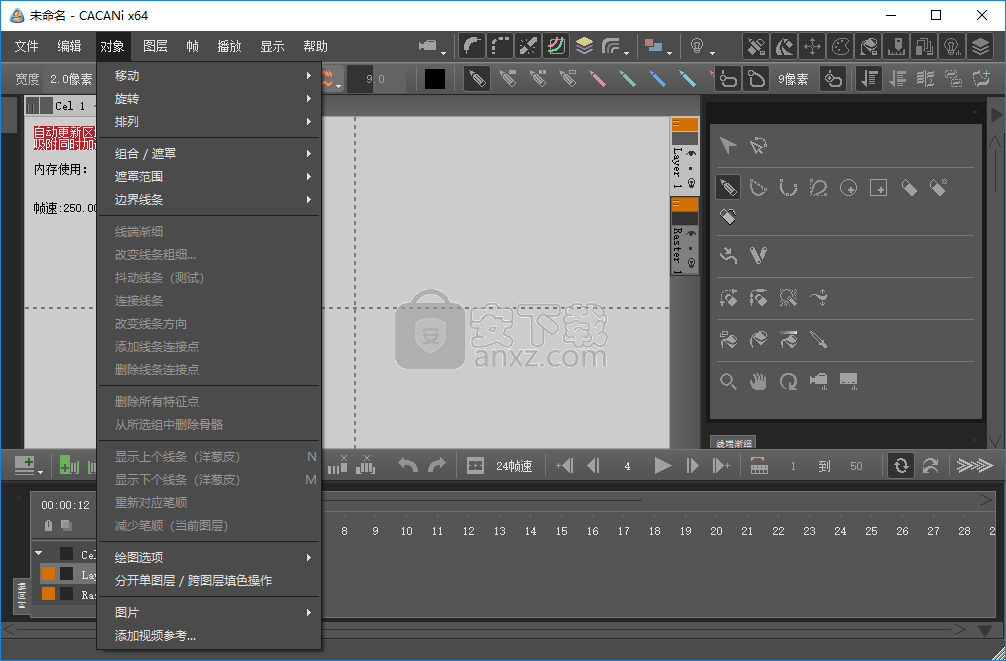Toggle the orange range marker button

tap(759, 466)
